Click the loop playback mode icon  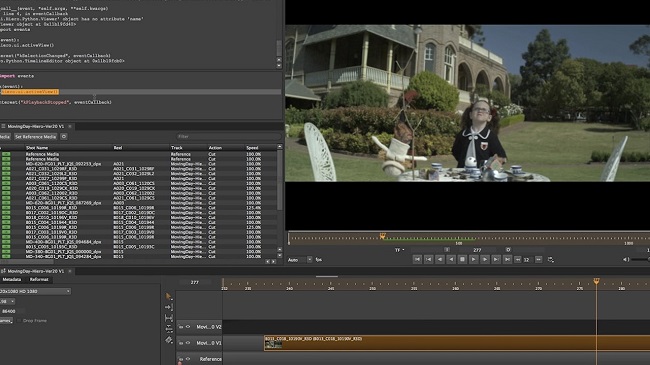point(551,260)
